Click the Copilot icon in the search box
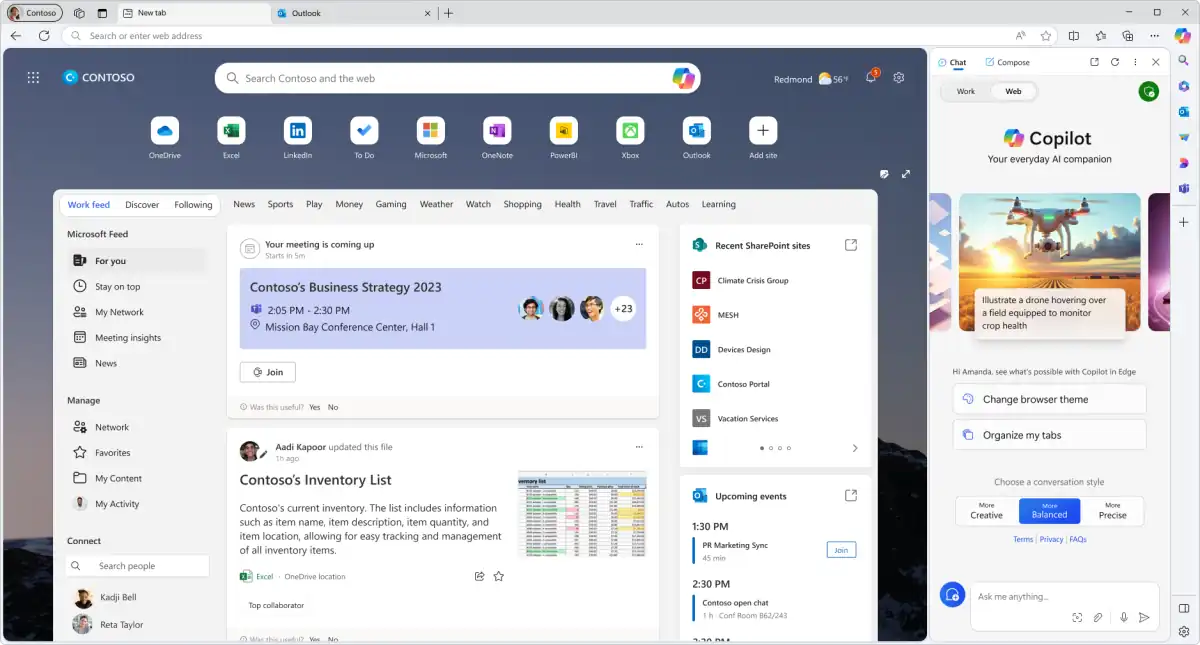Screen dimensions: 1200x645 (x=684, y=78)
